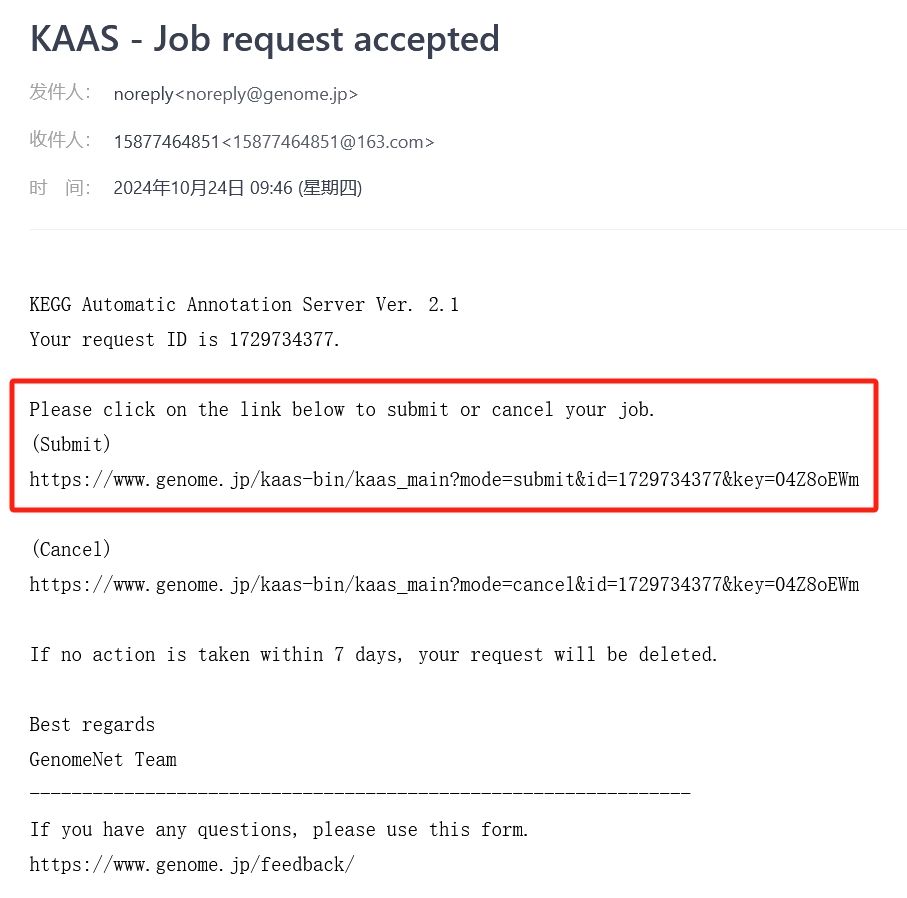Click the 收件人 recipient label
The image size is (907, 898).
60,140
